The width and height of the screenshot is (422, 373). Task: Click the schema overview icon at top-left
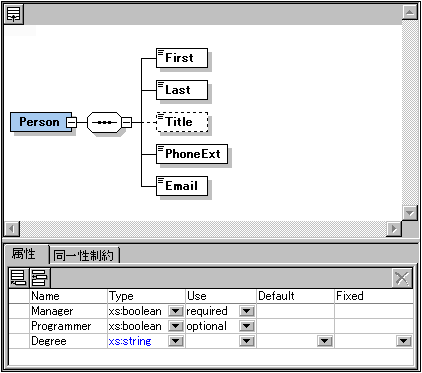pyautogui.click(x=14, y=14)
